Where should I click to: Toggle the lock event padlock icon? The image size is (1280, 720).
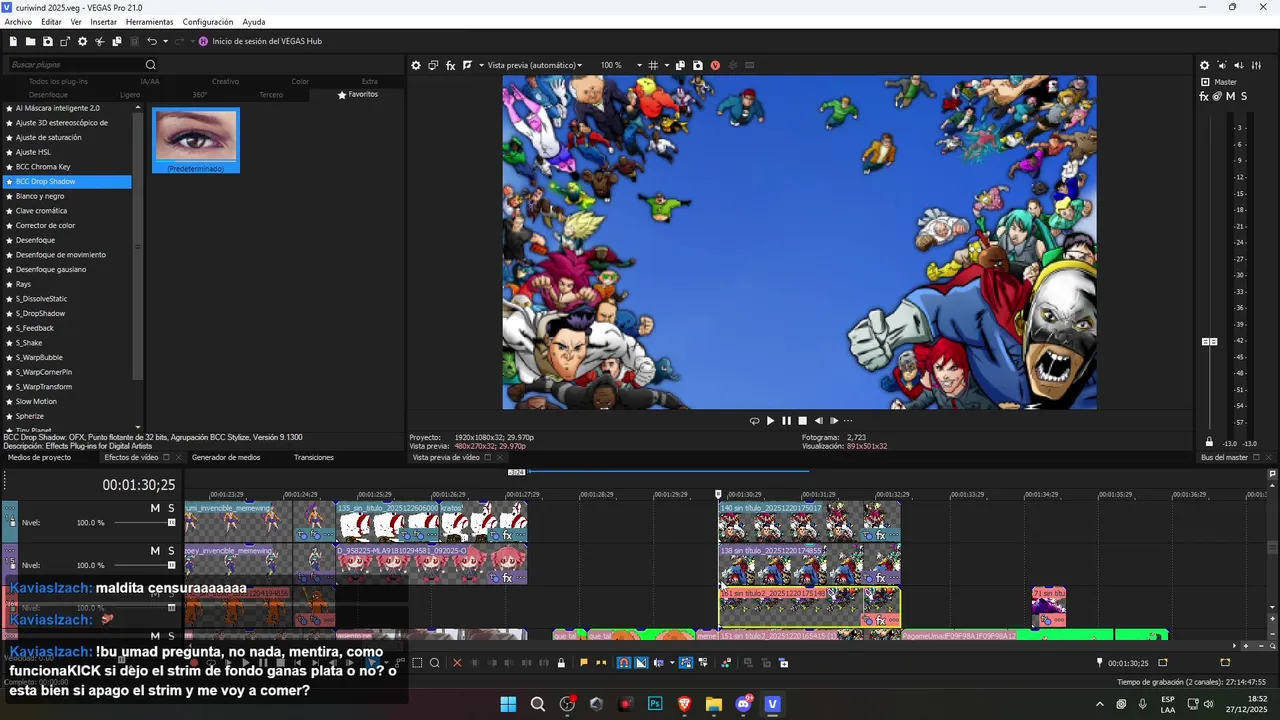click(x=560, y=663)
